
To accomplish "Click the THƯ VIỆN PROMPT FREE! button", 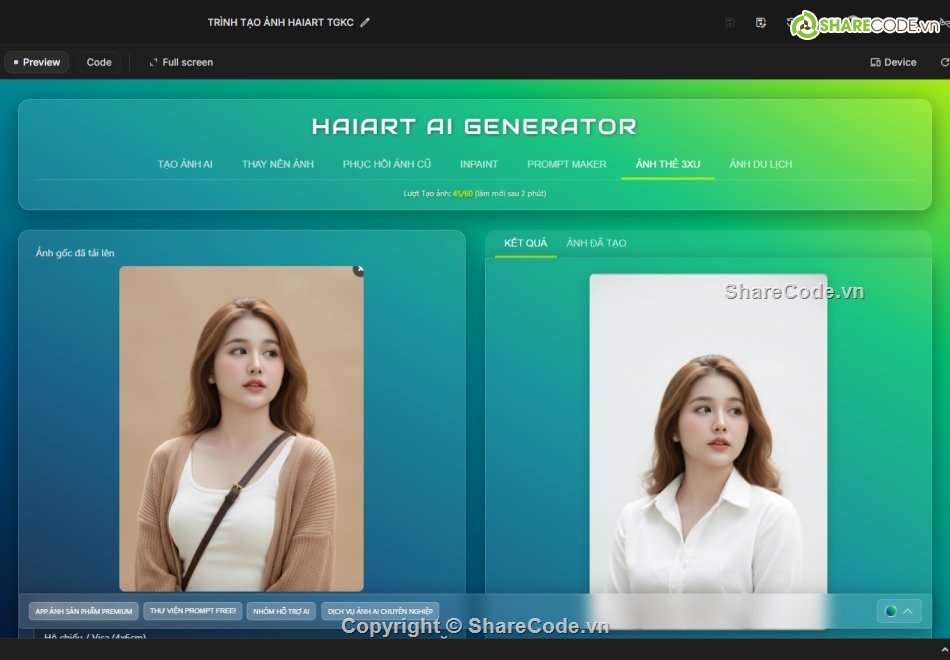I will point(192,611).
